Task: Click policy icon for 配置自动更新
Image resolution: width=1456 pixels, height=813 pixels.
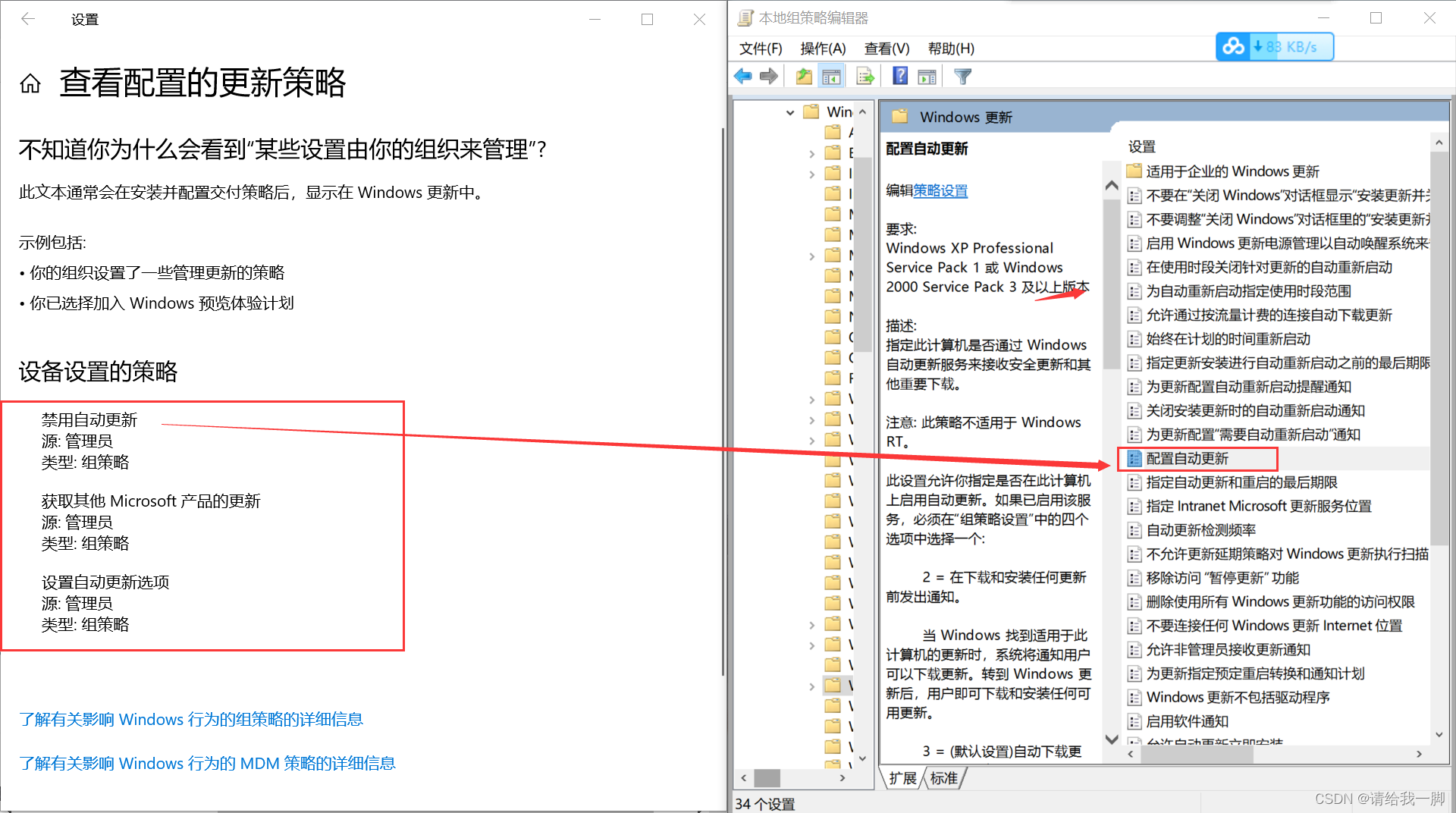Action: pyautogui.click(x=1134, y=458)
